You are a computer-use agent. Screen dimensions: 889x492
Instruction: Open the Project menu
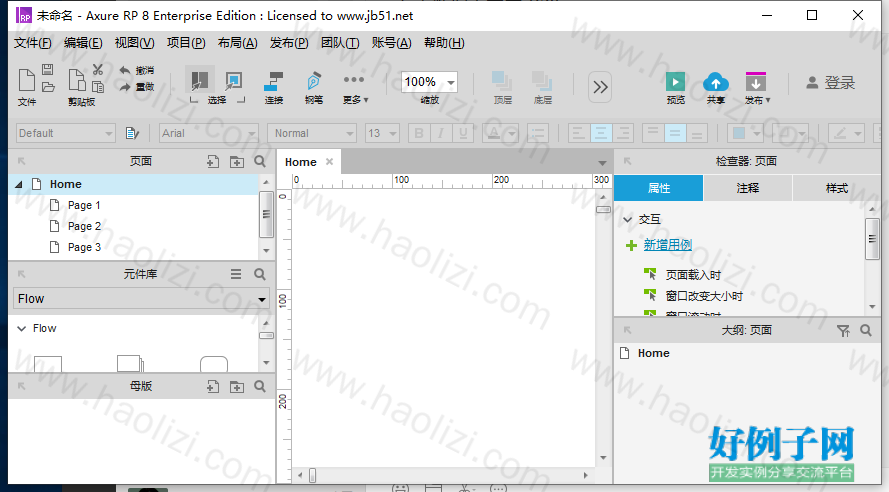tap(186, 43)
